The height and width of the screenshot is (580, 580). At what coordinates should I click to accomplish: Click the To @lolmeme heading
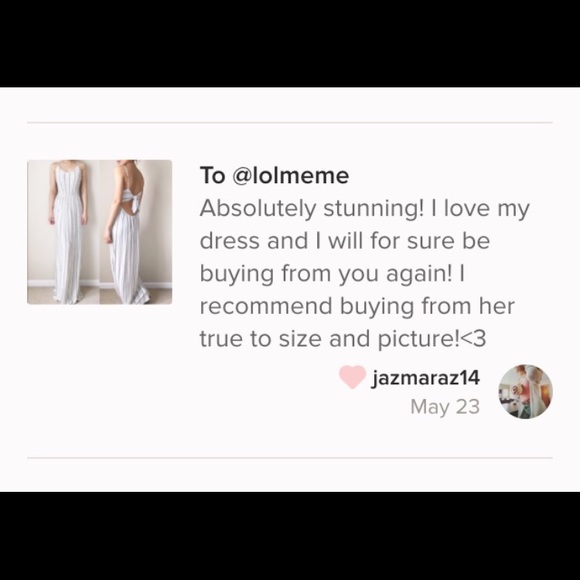(274, 175)
